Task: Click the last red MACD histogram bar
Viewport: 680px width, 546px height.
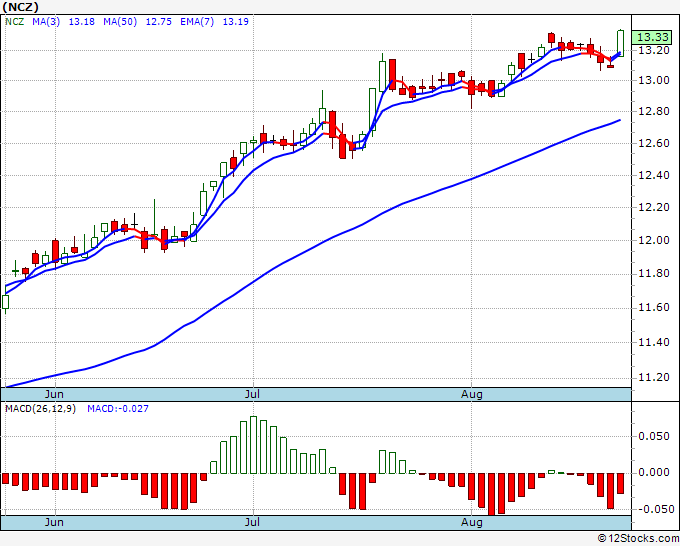Action: point(621,483)
